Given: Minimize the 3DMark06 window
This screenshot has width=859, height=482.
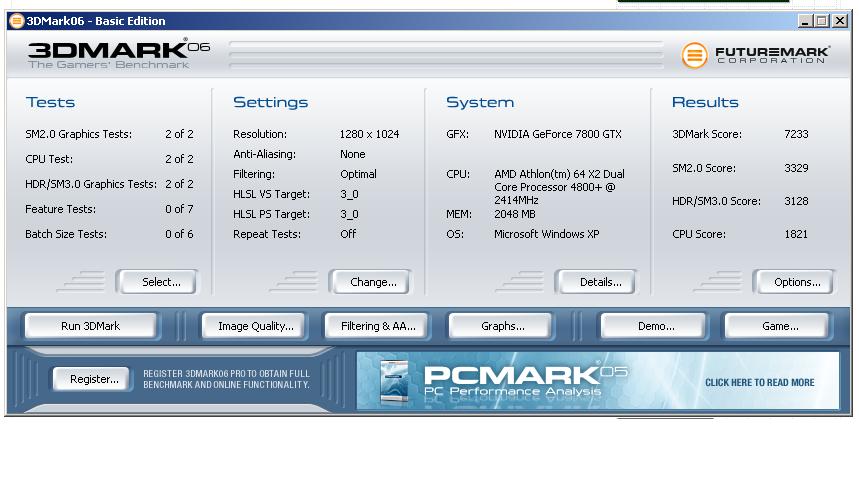Looking at the screenshot, I should pyautogui.click(x=804, y=21).
